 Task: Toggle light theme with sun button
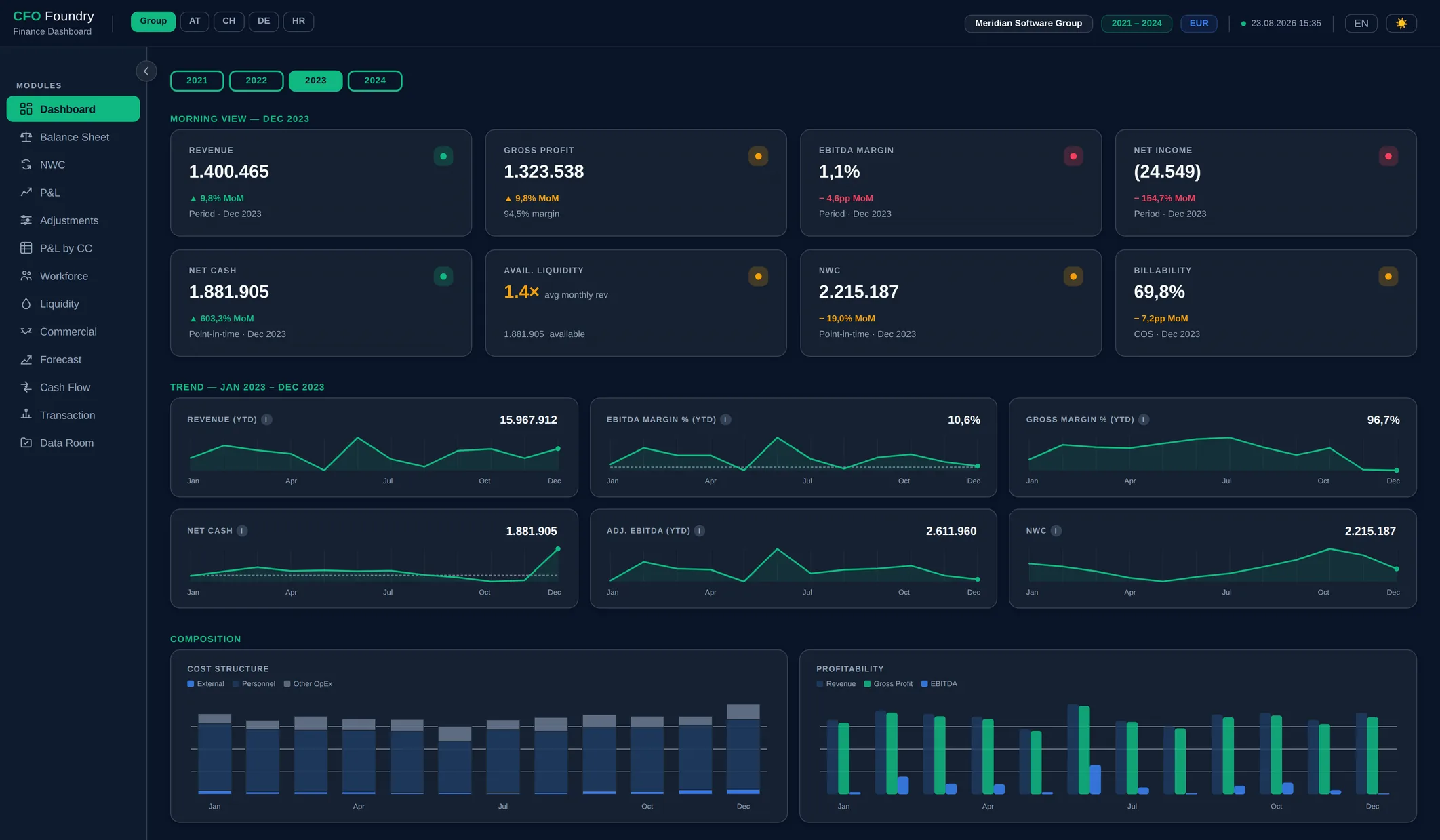1401,23
